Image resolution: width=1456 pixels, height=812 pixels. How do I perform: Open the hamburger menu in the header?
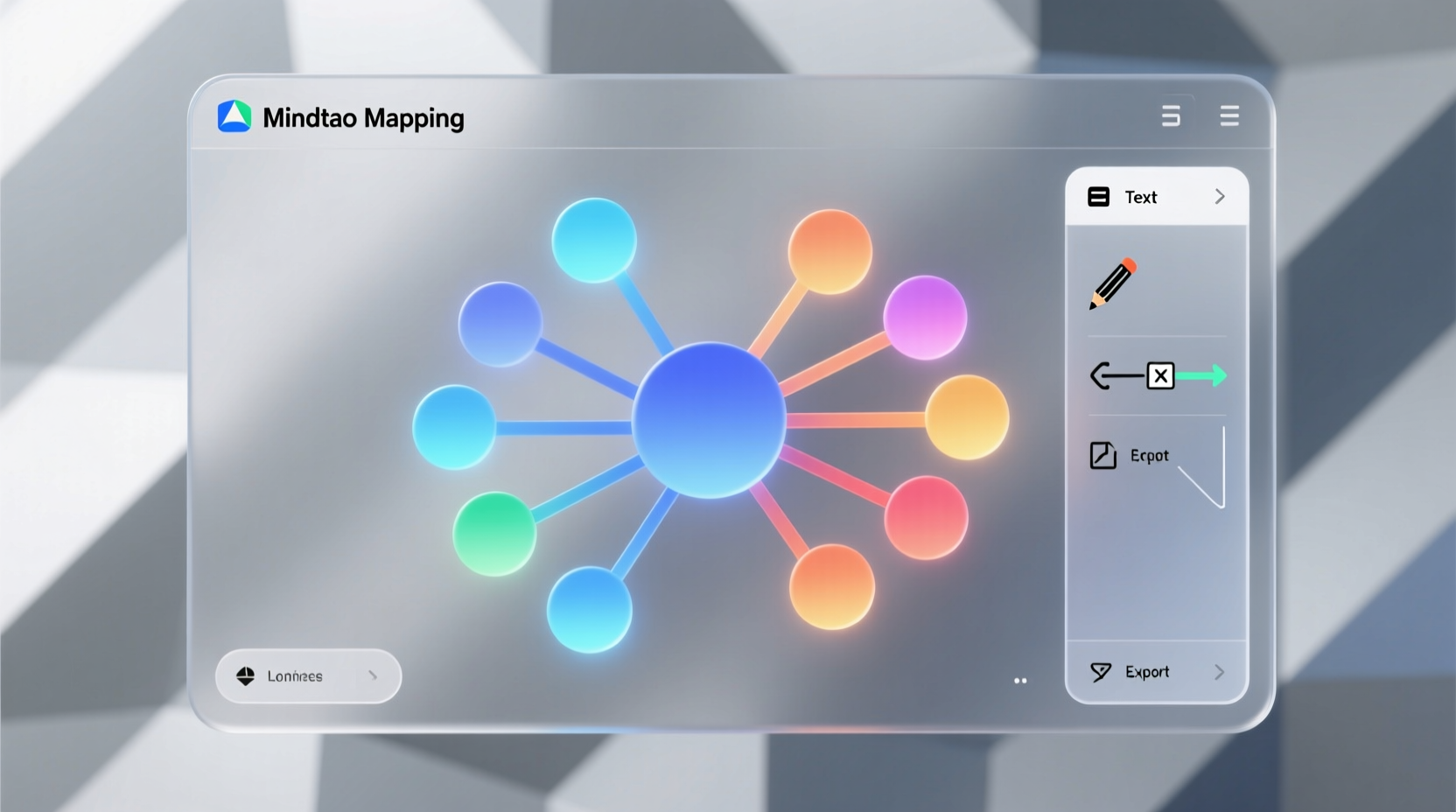pyautogui.click(x=1229, y=116)
